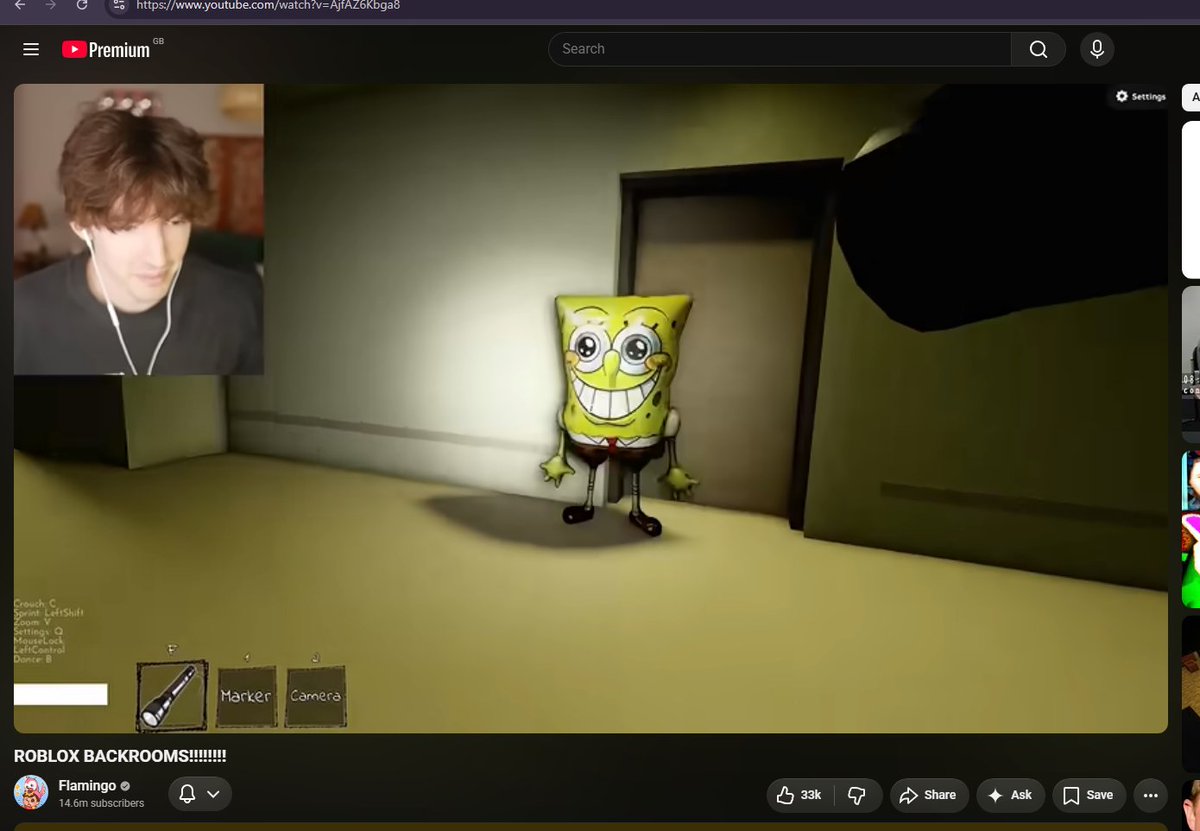Viewport: 1200px width, 831px height.
Task: Click the 14.6m subscribers text
Action: coord(101,803)
